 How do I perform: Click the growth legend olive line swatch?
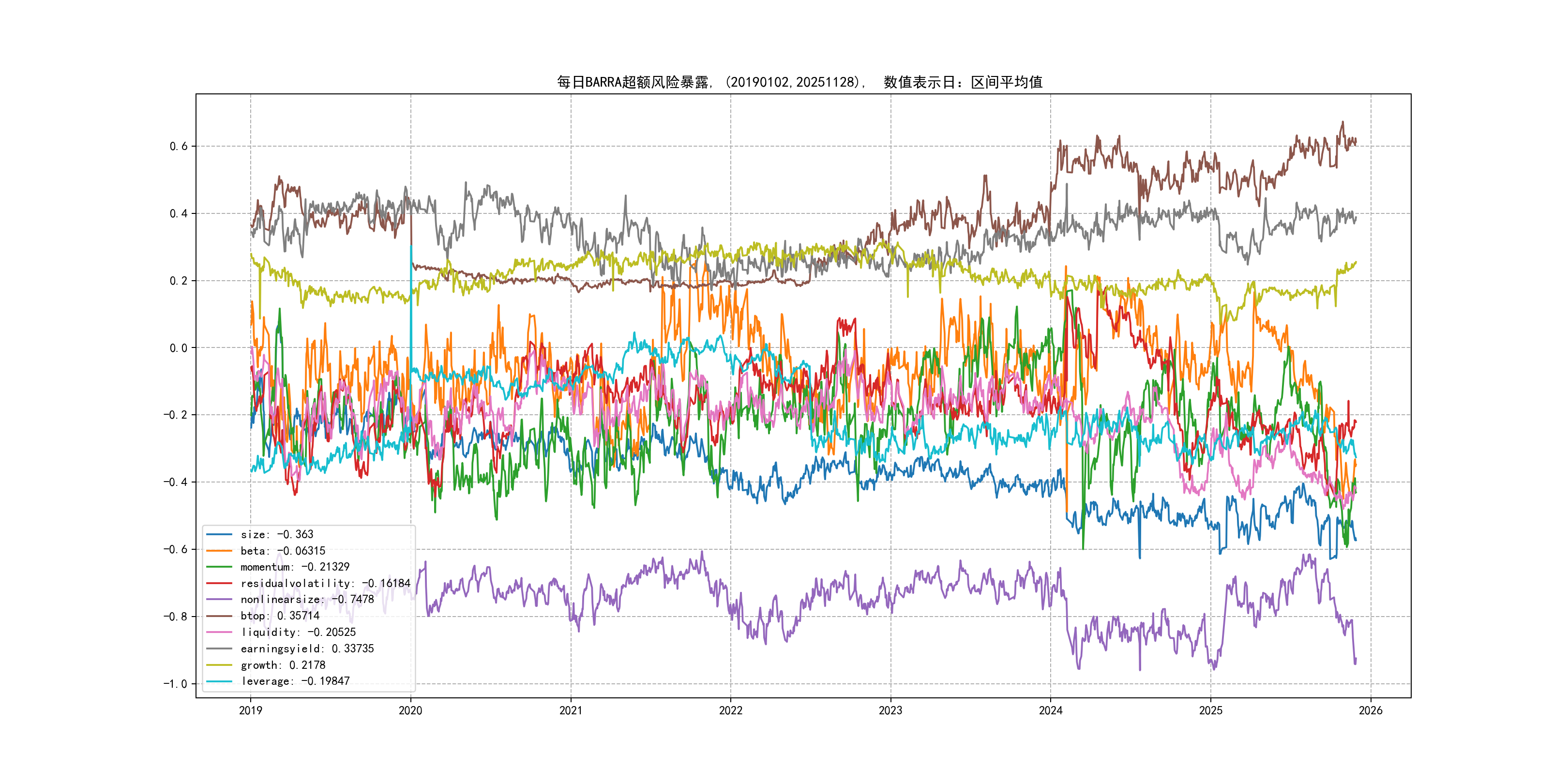219,665
